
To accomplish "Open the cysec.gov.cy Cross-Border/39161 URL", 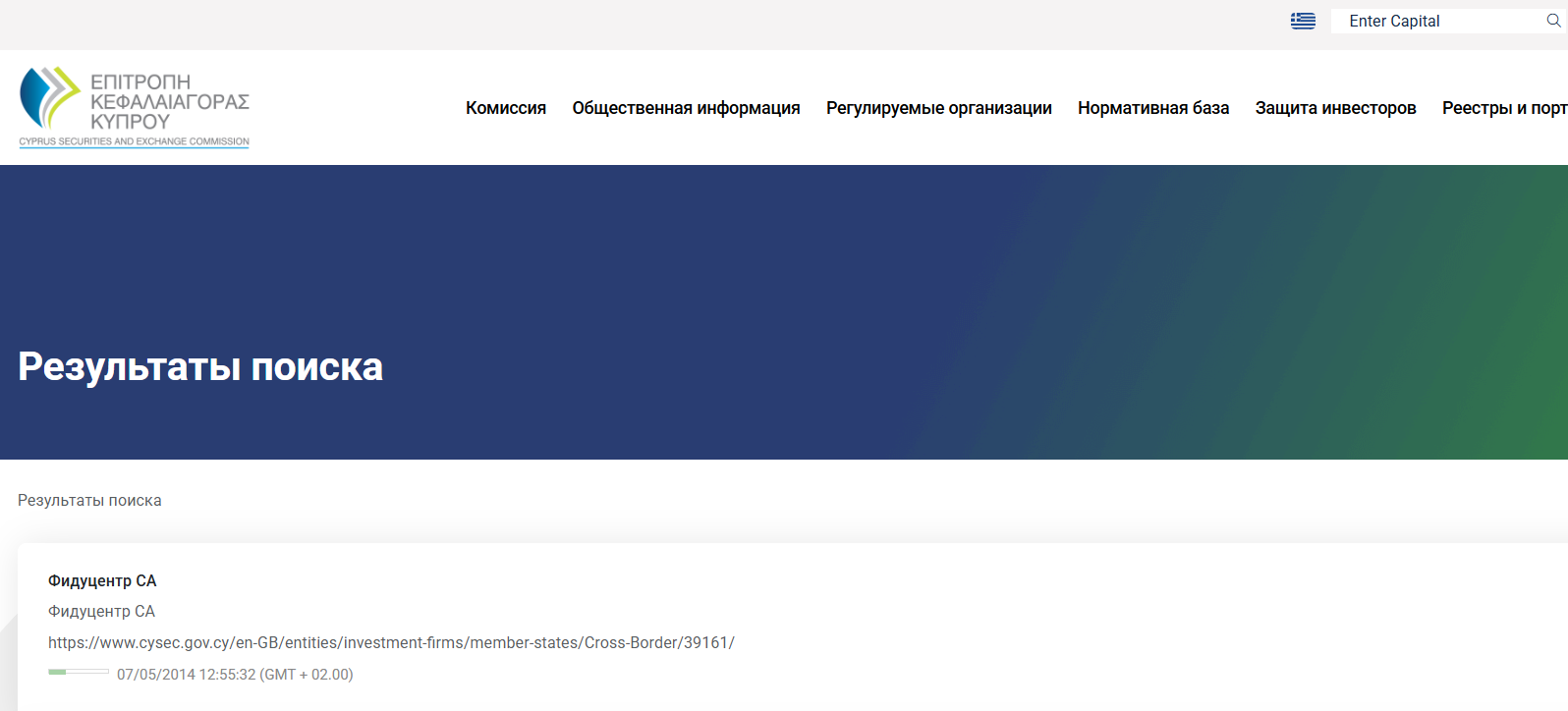I will tap(391, 643).
